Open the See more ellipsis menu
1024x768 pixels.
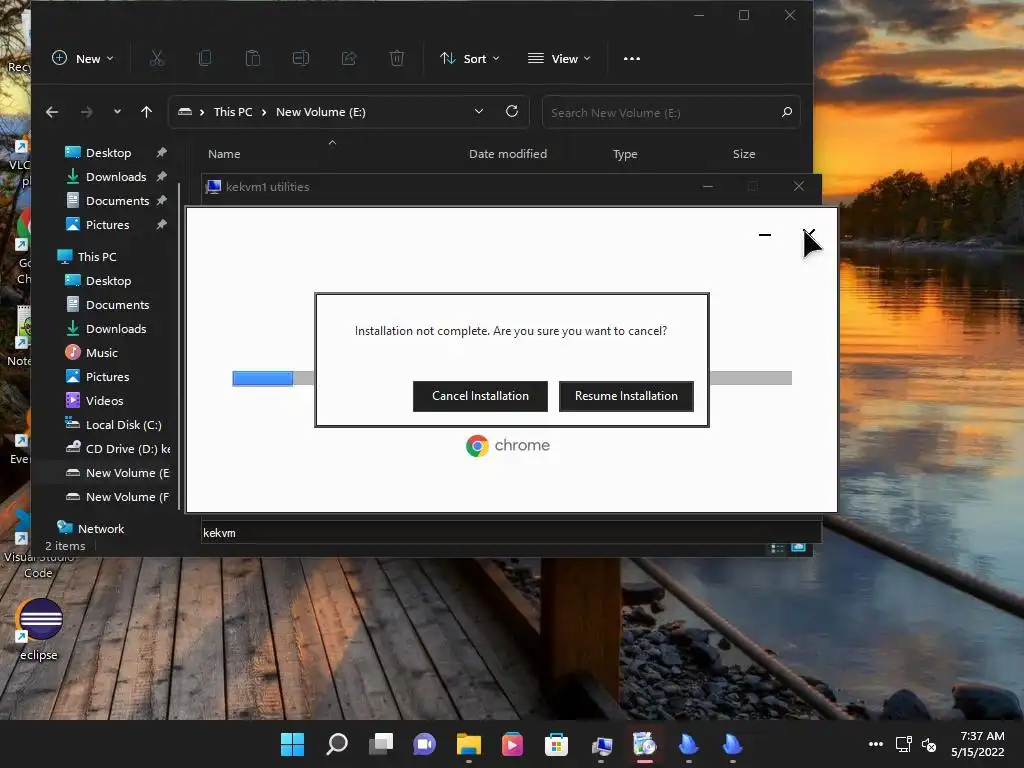coord(632,59)
